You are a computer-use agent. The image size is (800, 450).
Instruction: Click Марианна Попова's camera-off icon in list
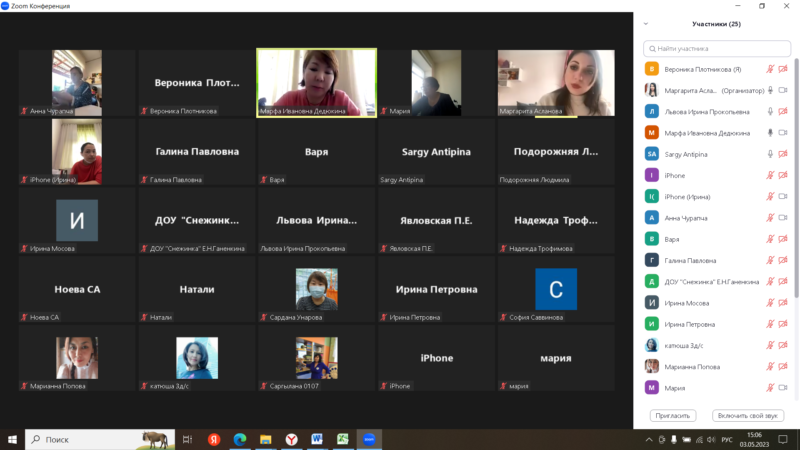tap(783, 367)
